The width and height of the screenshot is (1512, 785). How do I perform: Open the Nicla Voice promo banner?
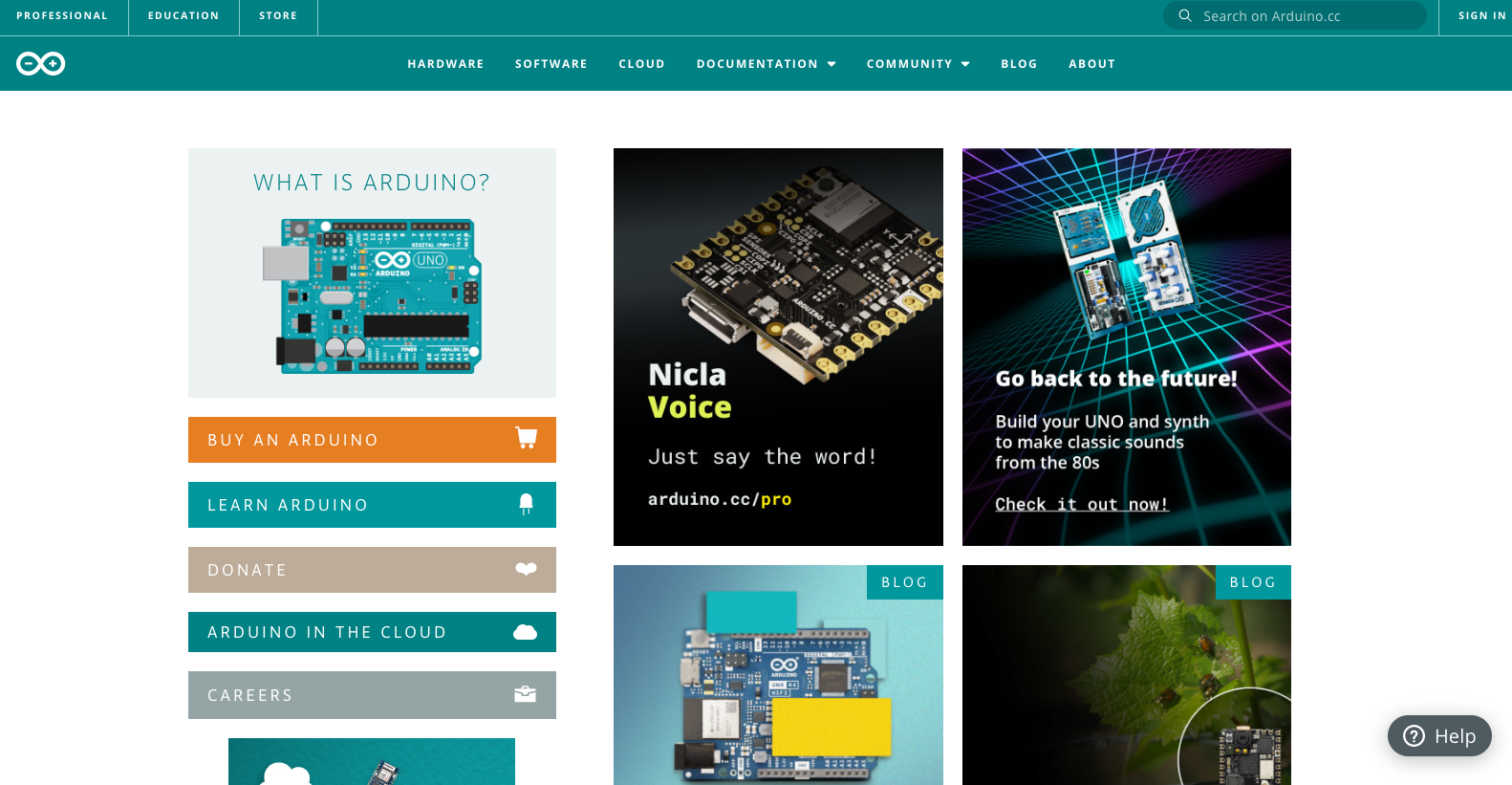tap(778, 346)
